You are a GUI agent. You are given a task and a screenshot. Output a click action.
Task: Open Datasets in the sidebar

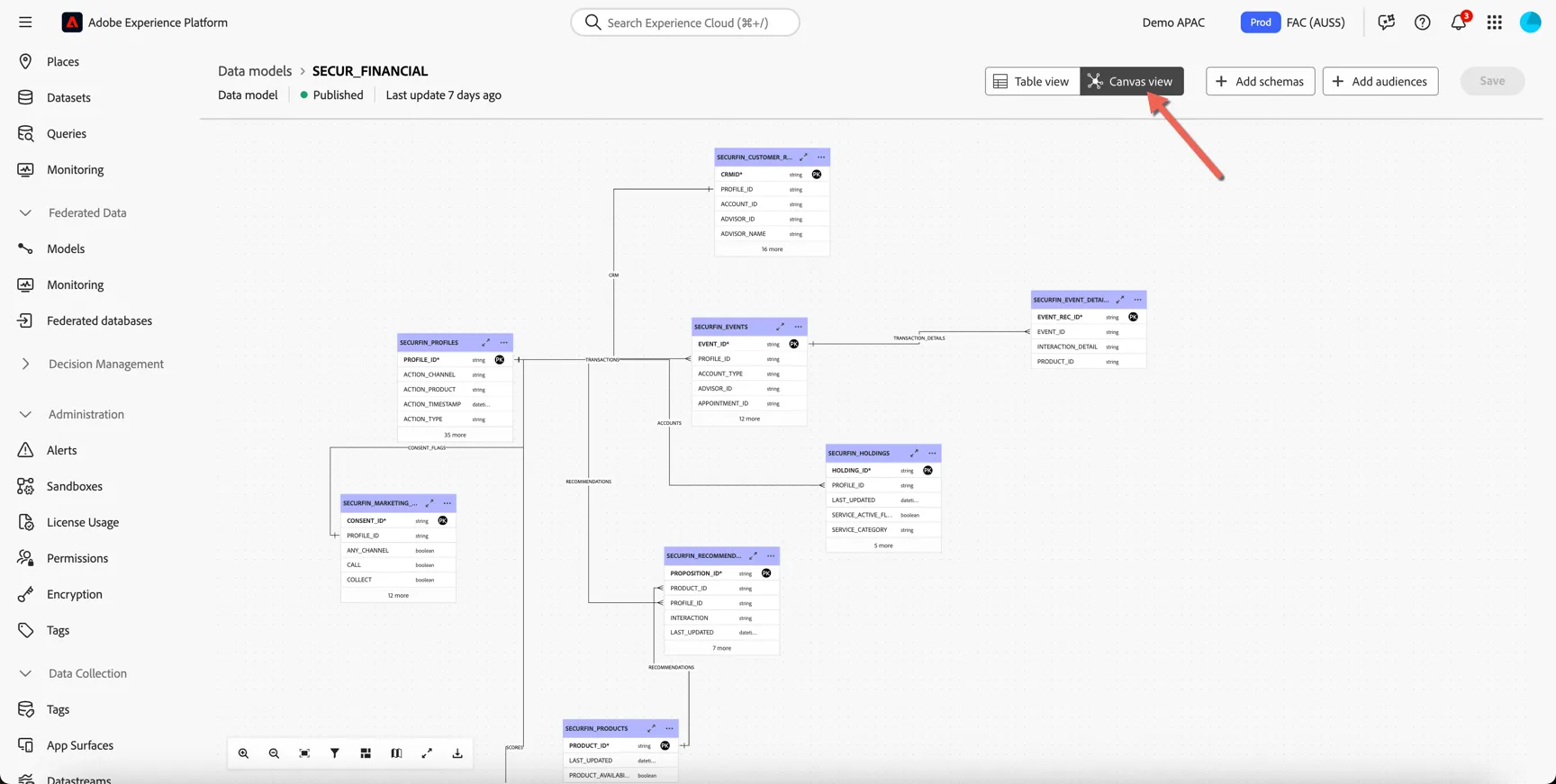68,98
